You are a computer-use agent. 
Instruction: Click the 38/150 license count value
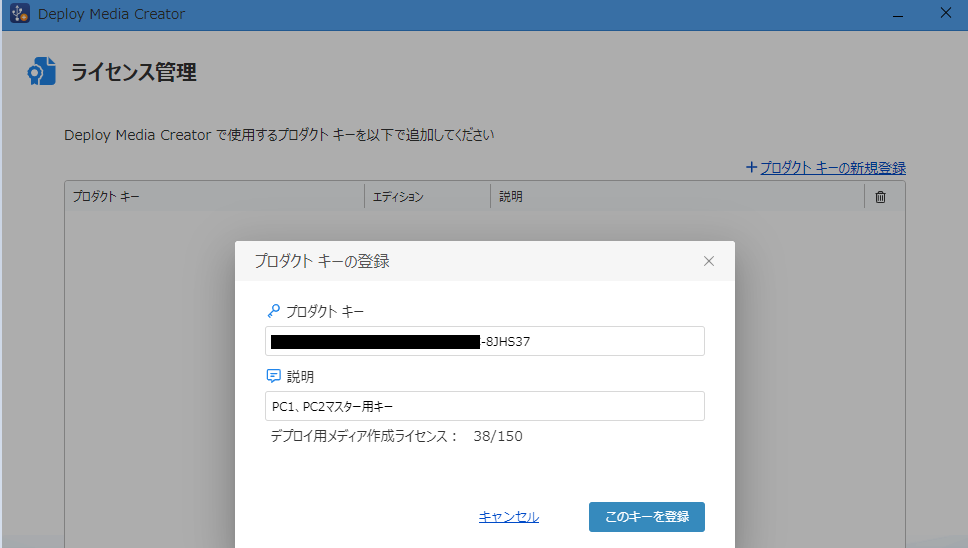coord(498,436)
